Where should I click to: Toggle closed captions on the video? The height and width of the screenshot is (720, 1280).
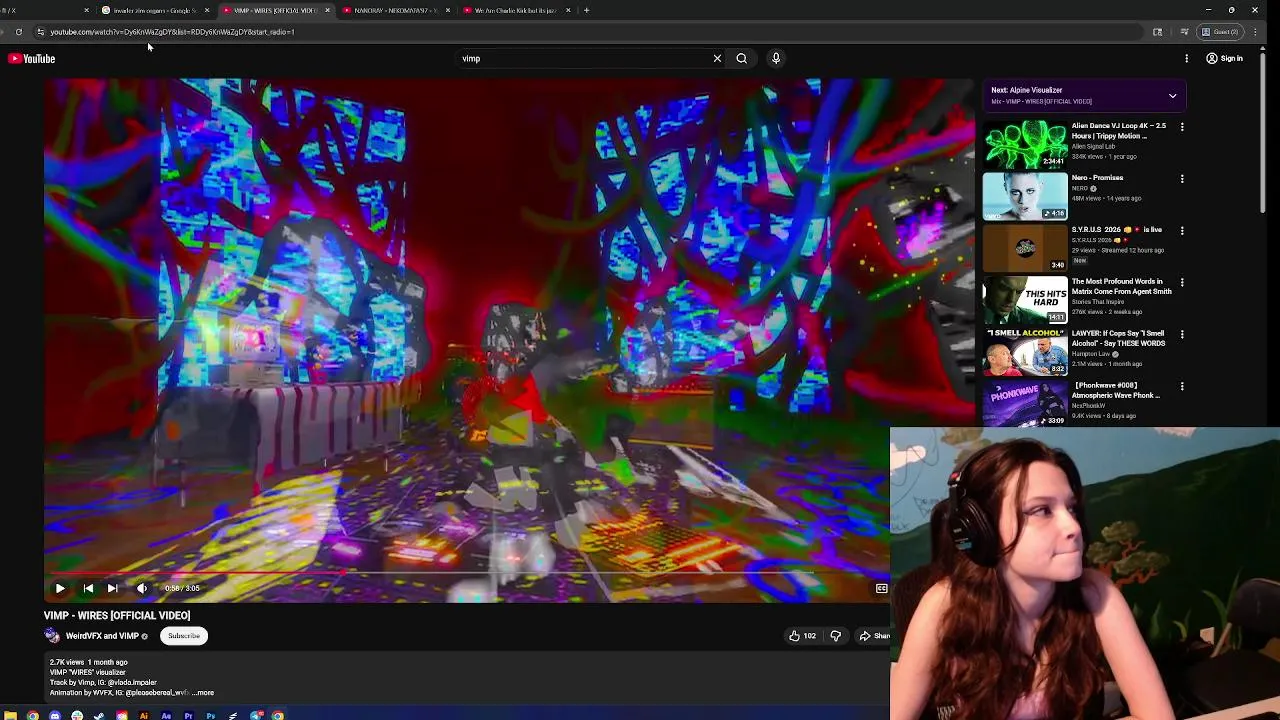coord(882,588)
